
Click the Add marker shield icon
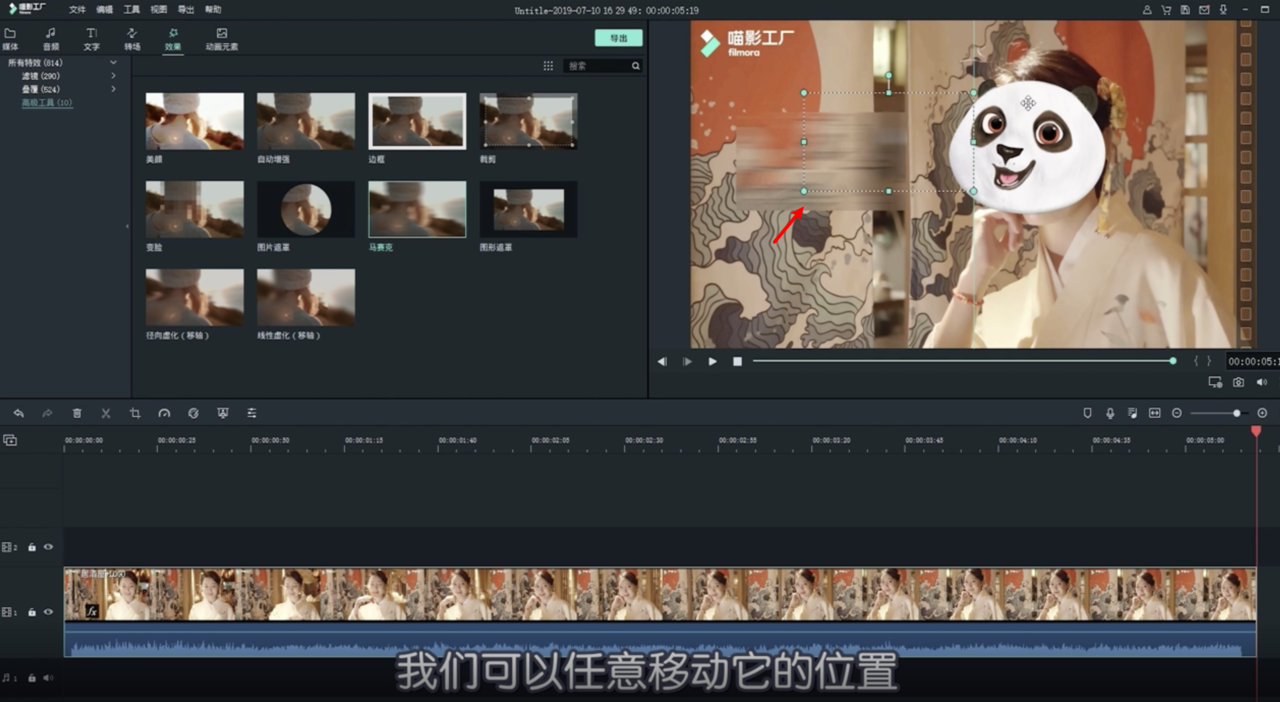point(1088,413)
